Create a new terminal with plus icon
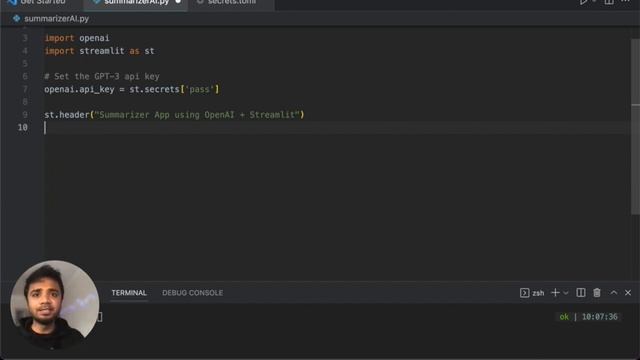640x360 pixels. click(555, 293)
